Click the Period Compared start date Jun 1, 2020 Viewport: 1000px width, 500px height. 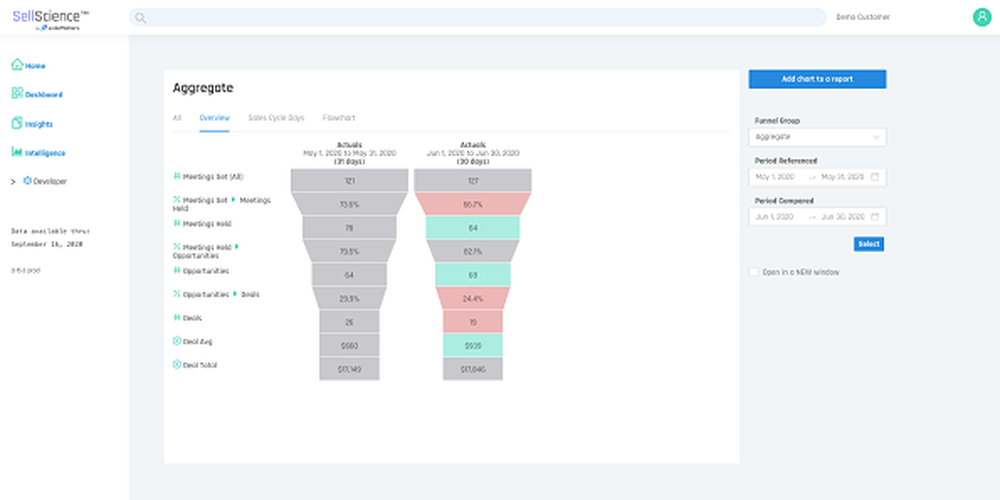[775, 217]
